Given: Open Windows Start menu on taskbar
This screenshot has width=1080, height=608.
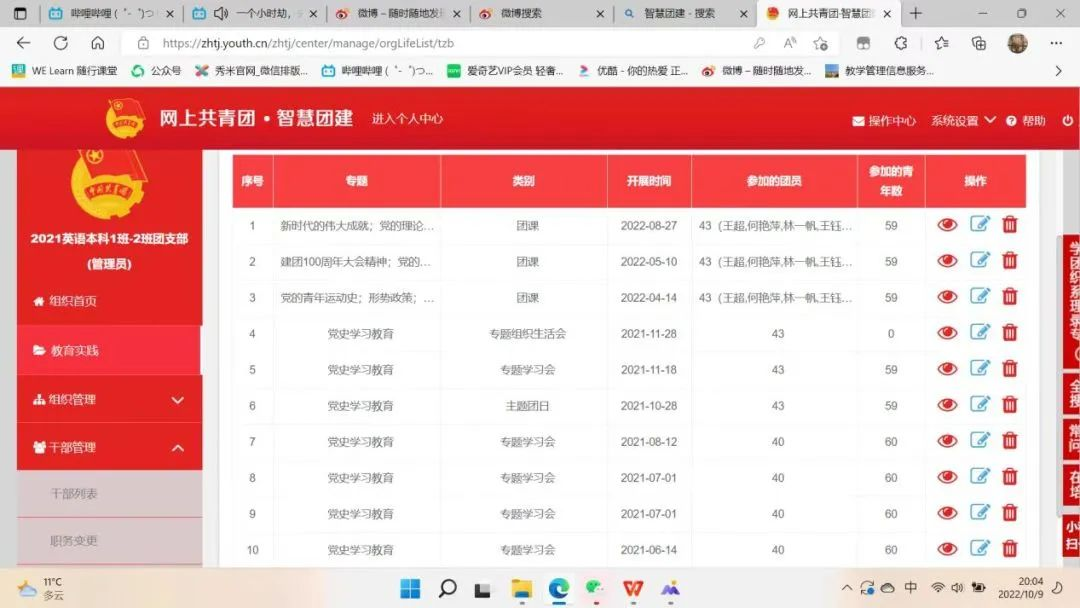Looking at the screenshot, I should tap(410, 588).
